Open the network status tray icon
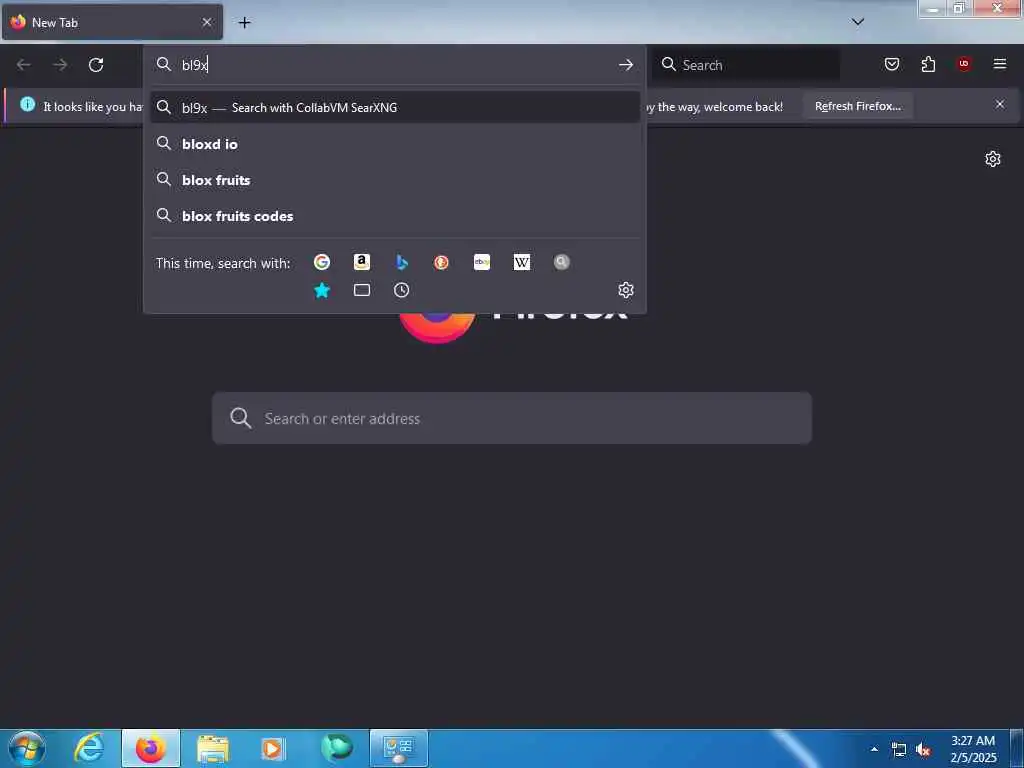This screenshot has height=768, width=1024. [x=899, y=750]
